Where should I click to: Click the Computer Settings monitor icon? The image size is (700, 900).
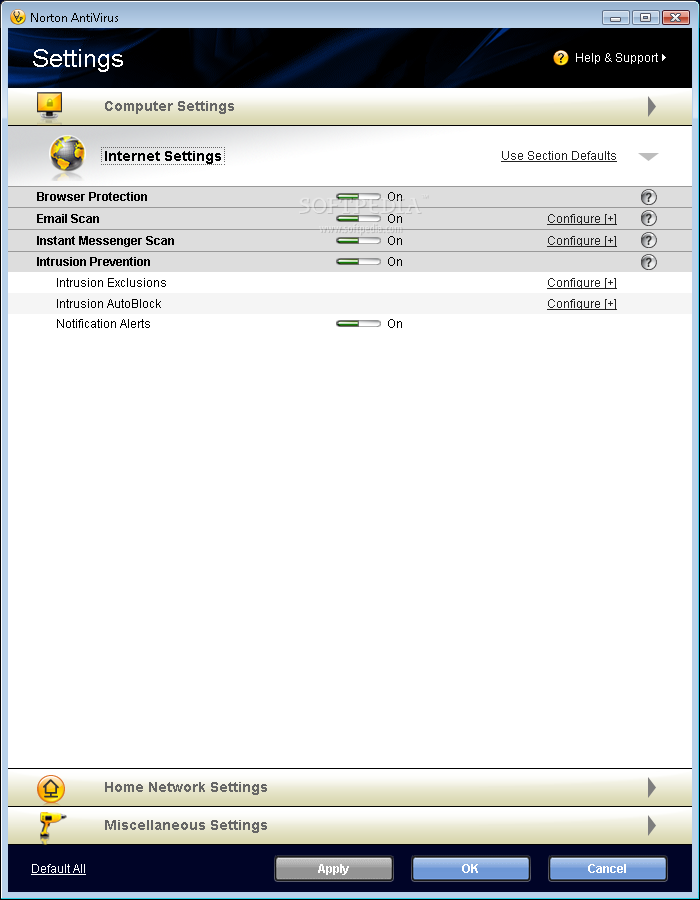[x=49, y=106]
